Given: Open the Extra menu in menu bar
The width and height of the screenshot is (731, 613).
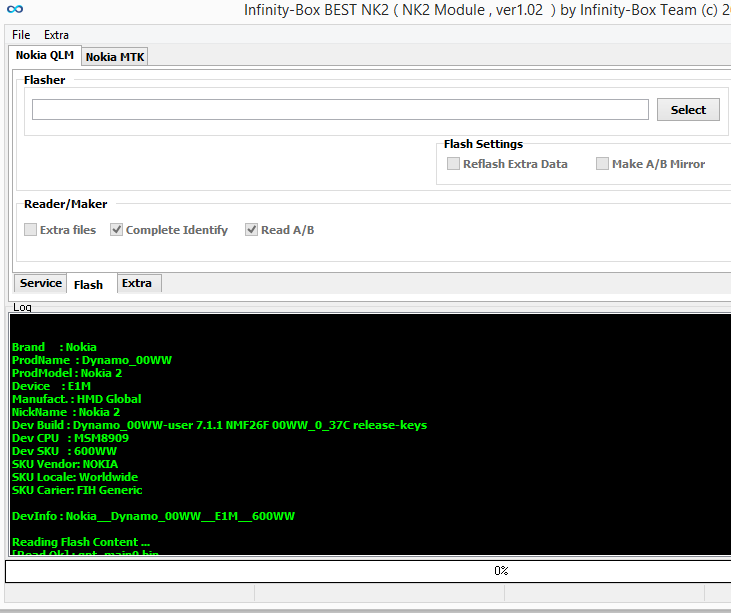Looking at the screenshot, I should (56, 35).
